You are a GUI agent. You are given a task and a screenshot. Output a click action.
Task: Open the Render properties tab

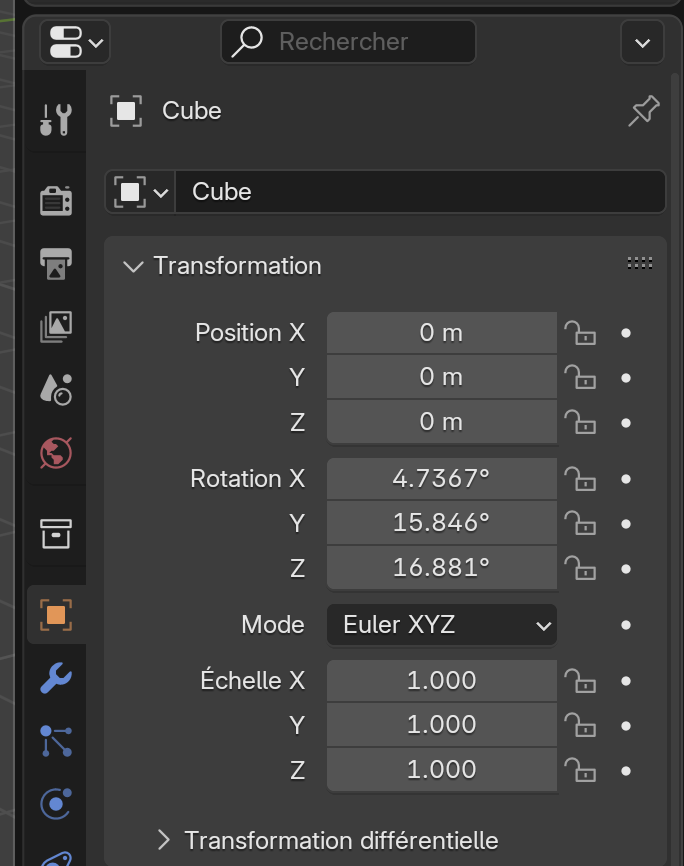56,200
